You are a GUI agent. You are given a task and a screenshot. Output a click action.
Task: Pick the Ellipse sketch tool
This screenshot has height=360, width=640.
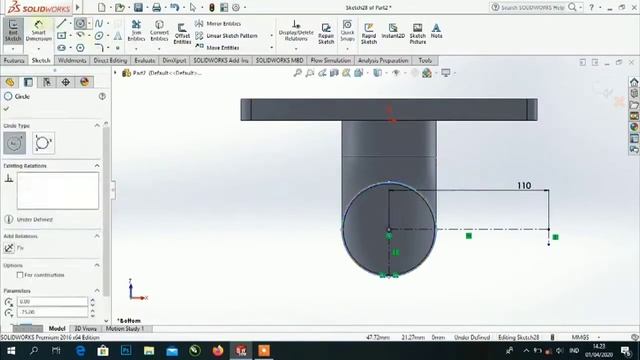coord(99,36)
